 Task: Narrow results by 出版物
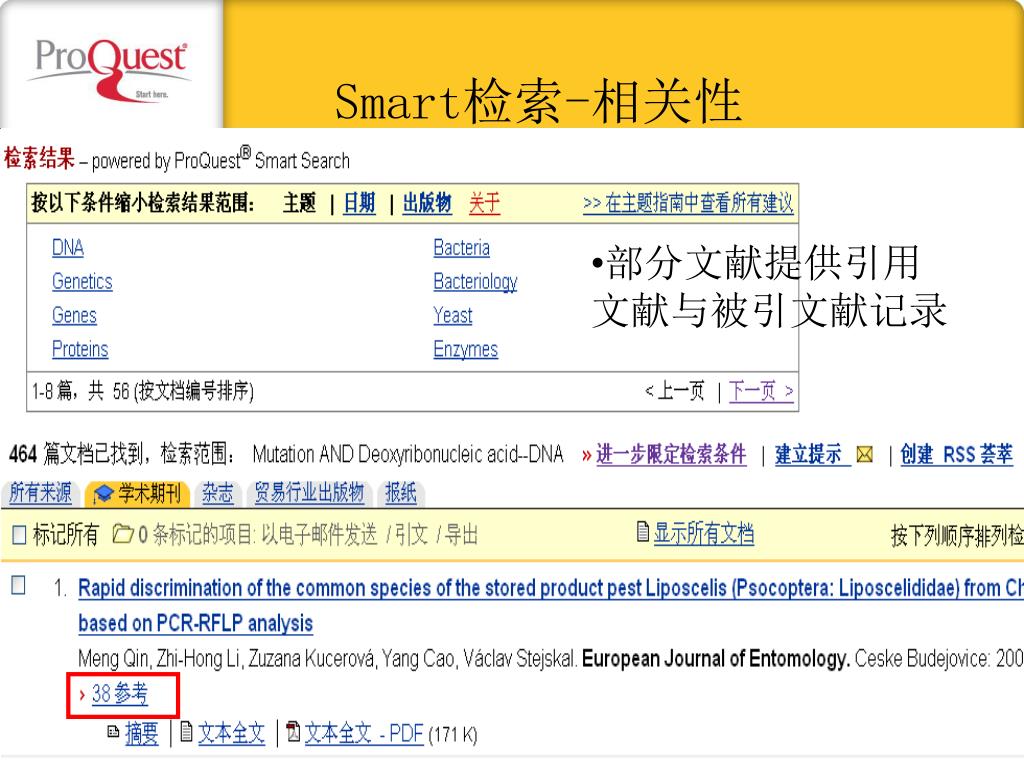click(427, 203)
